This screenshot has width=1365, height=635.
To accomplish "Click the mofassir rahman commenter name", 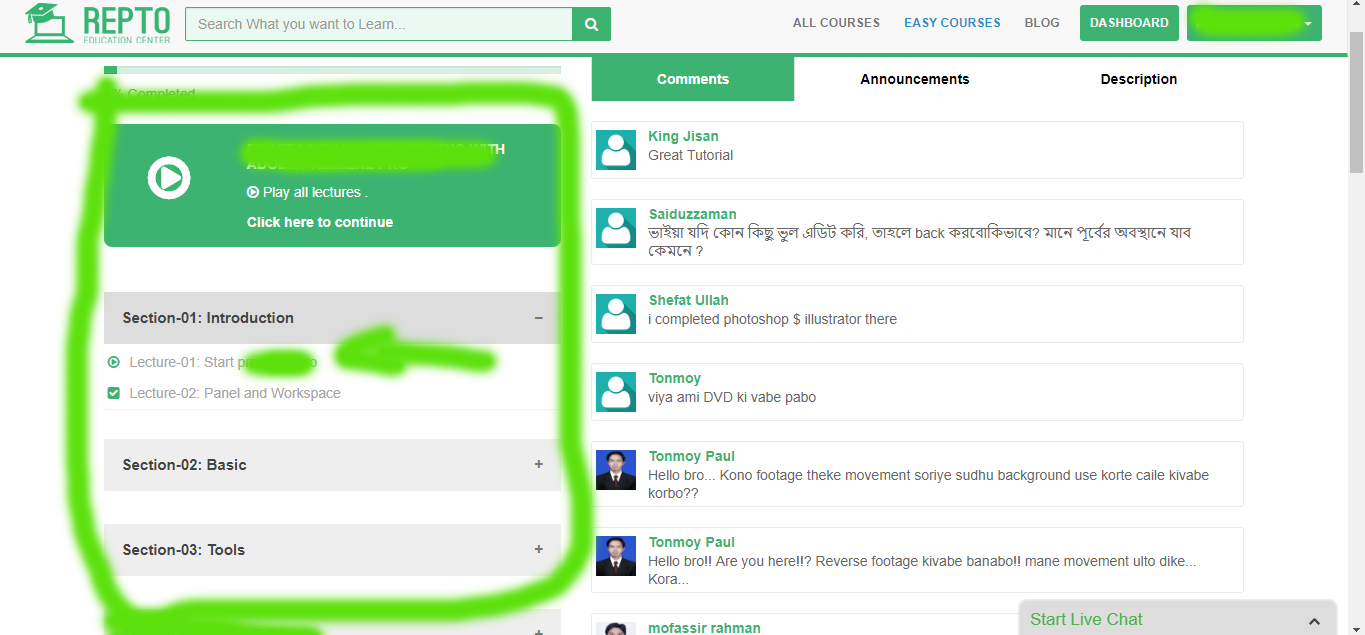I will coord(704,628).
